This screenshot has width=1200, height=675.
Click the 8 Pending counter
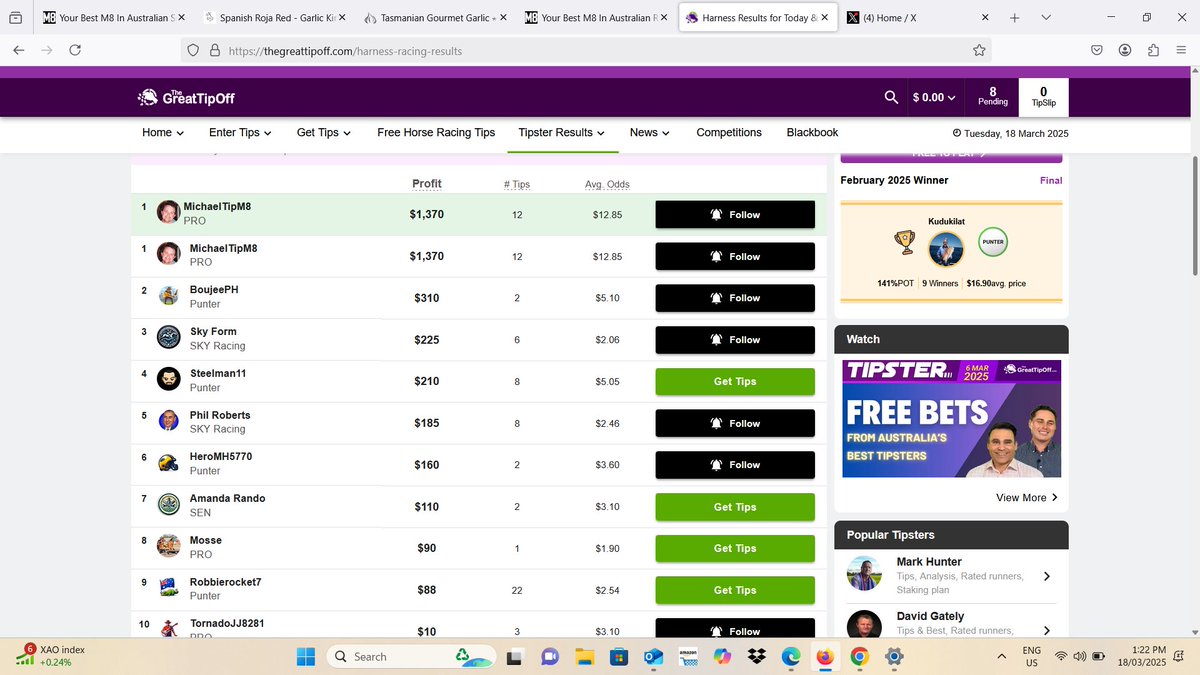pos(992,97)
